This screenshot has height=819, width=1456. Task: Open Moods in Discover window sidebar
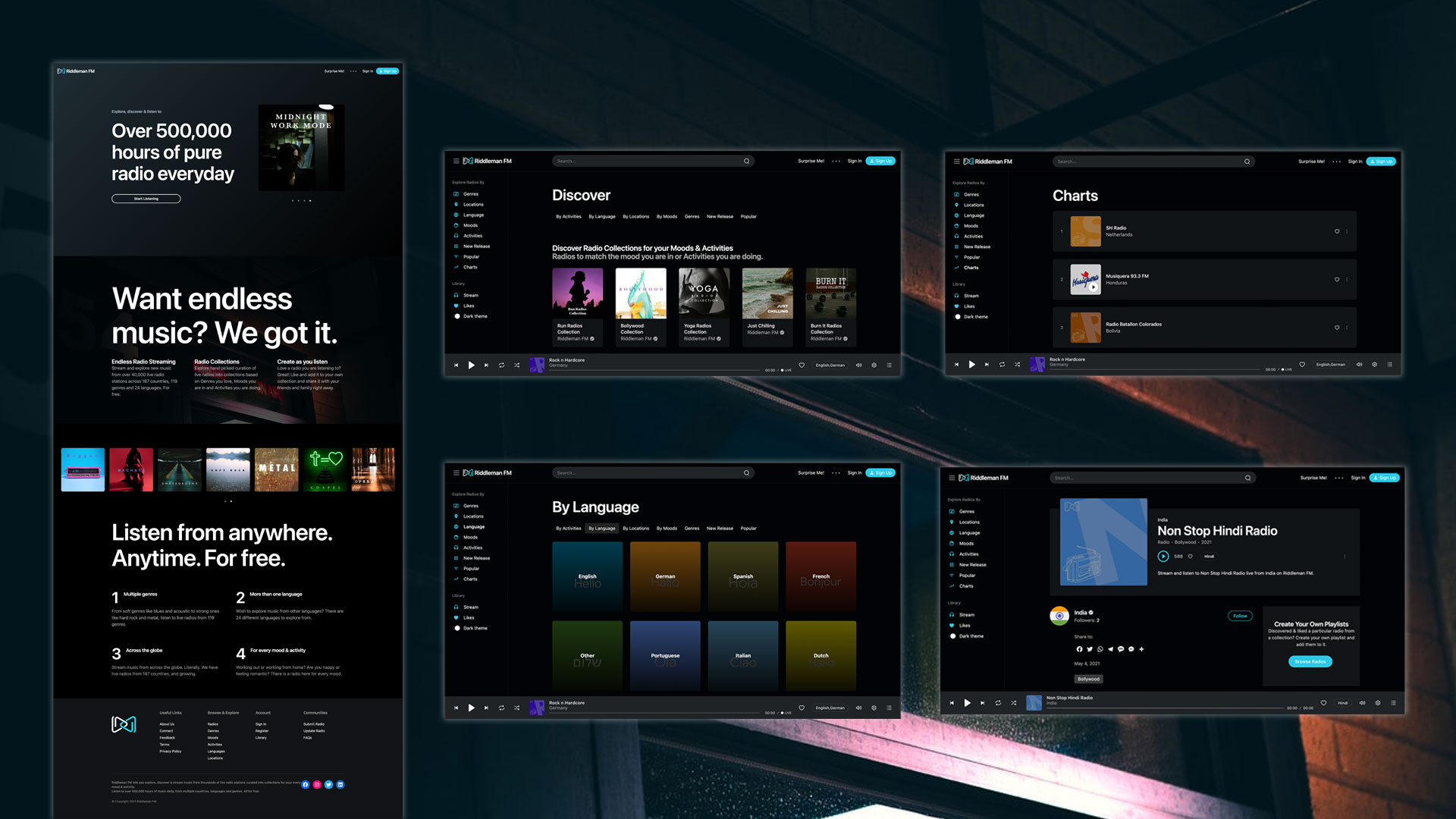466,225
